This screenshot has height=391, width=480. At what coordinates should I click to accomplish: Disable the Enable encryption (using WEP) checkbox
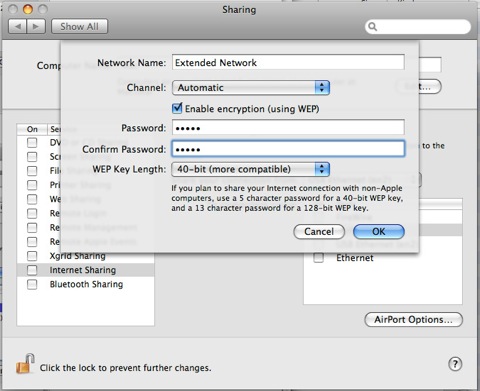[x=177, y=108]
